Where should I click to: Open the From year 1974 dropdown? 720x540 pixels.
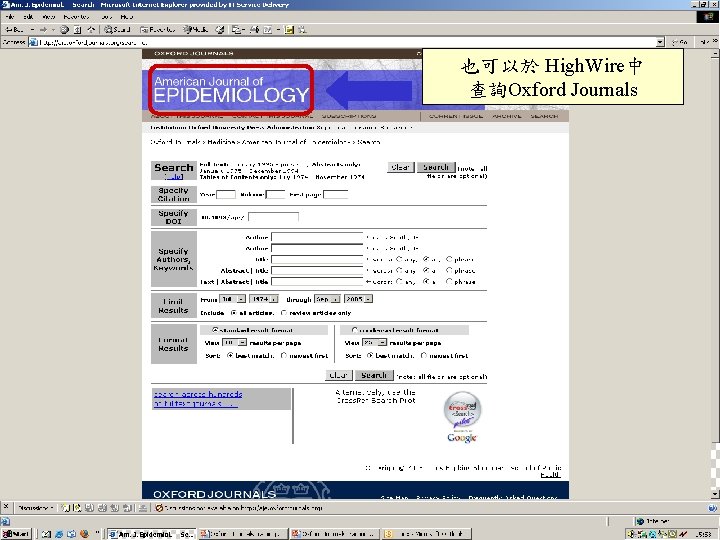pos(264,299)
